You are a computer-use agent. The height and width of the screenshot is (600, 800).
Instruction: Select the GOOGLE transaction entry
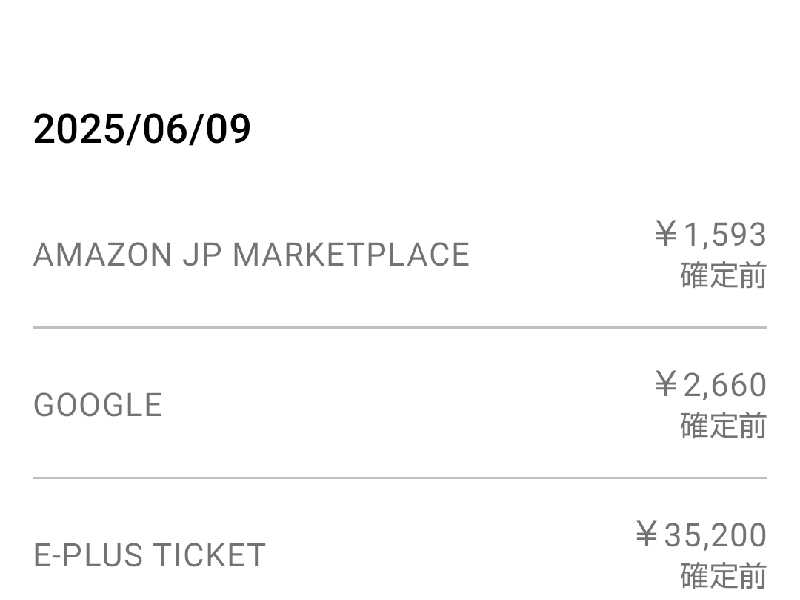coord(400,404)
